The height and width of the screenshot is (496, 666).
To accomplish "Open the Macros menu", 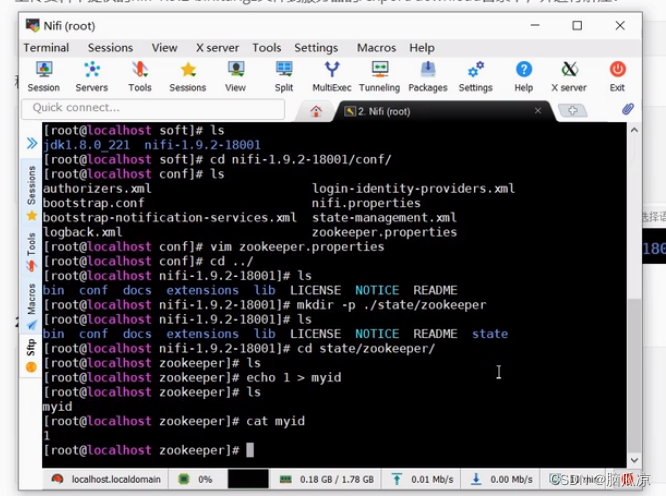I will point(376,48).
